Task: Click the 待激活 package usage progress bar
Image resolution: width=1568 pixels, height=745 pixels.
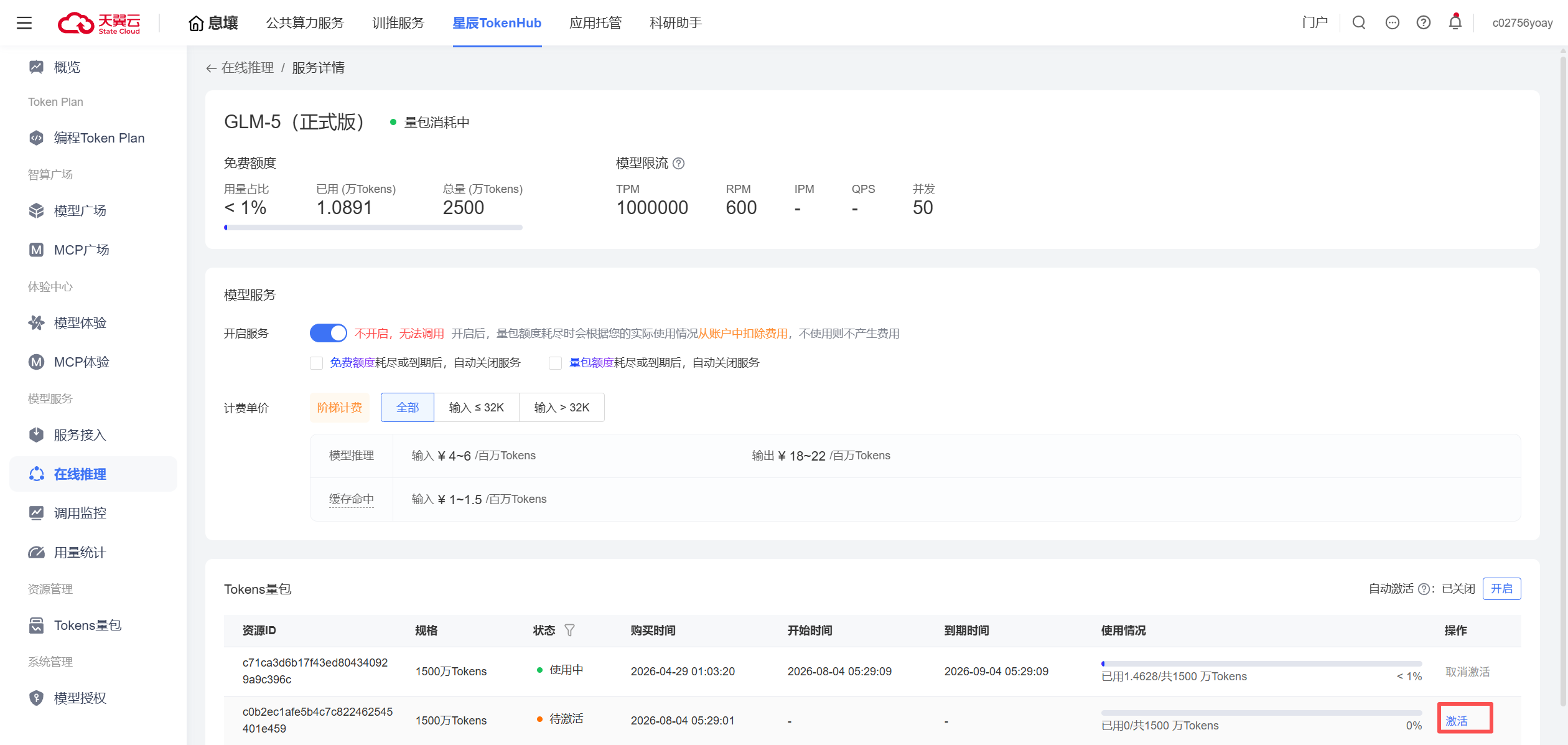Action: [1261, 713]
